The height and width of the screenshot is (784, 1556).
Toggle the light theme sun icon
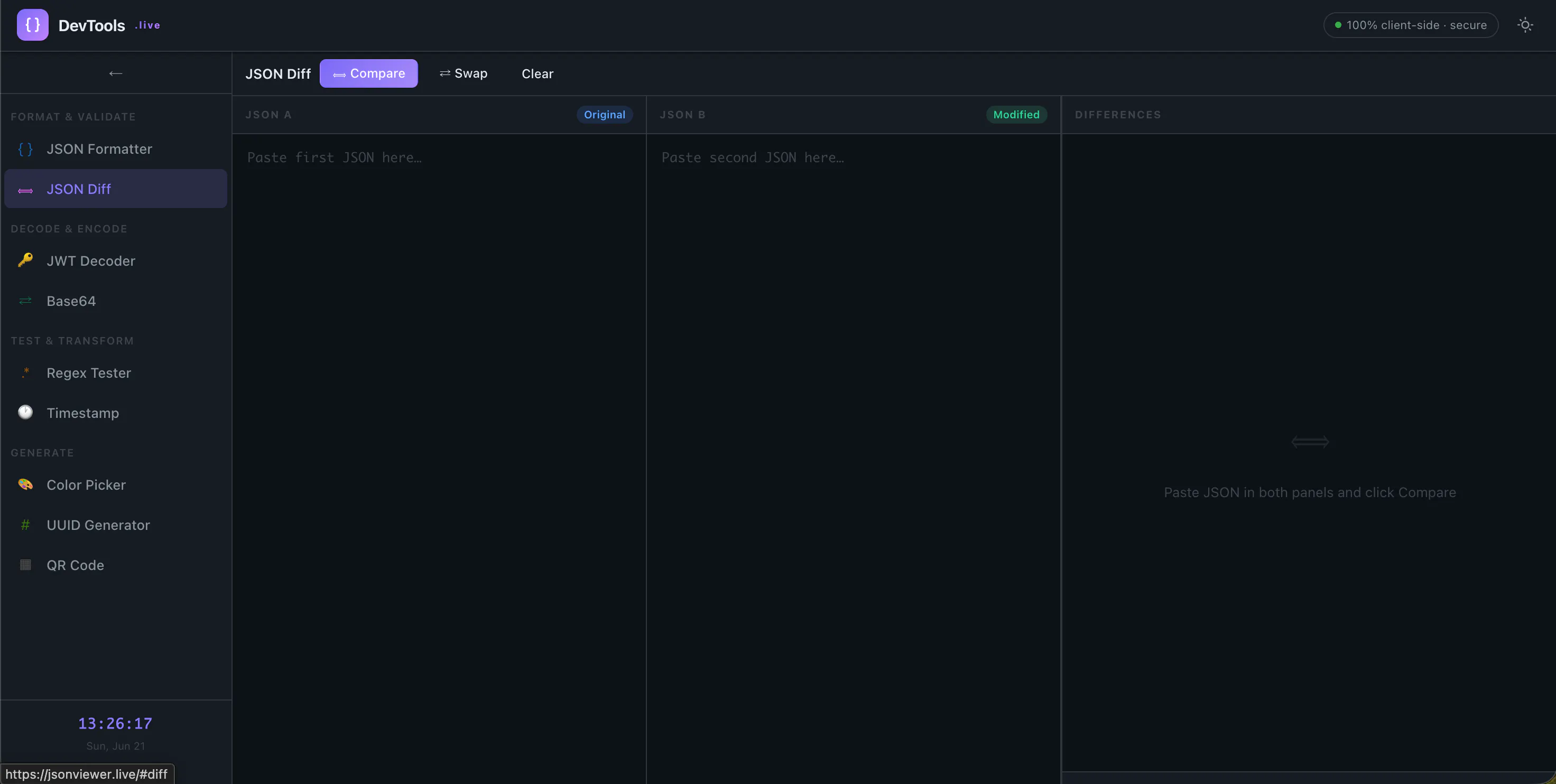[1525, 25]
